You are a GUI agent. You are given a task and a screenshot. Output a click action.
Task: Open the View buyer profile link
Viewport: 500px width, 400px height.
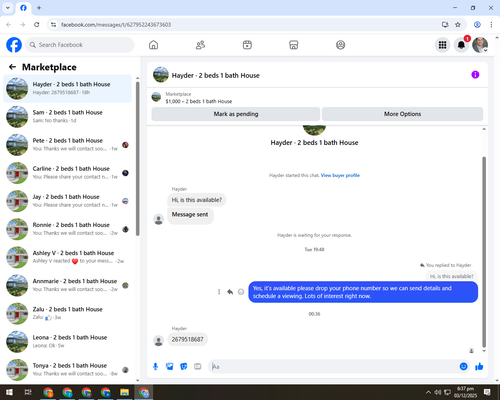point(340,175)
